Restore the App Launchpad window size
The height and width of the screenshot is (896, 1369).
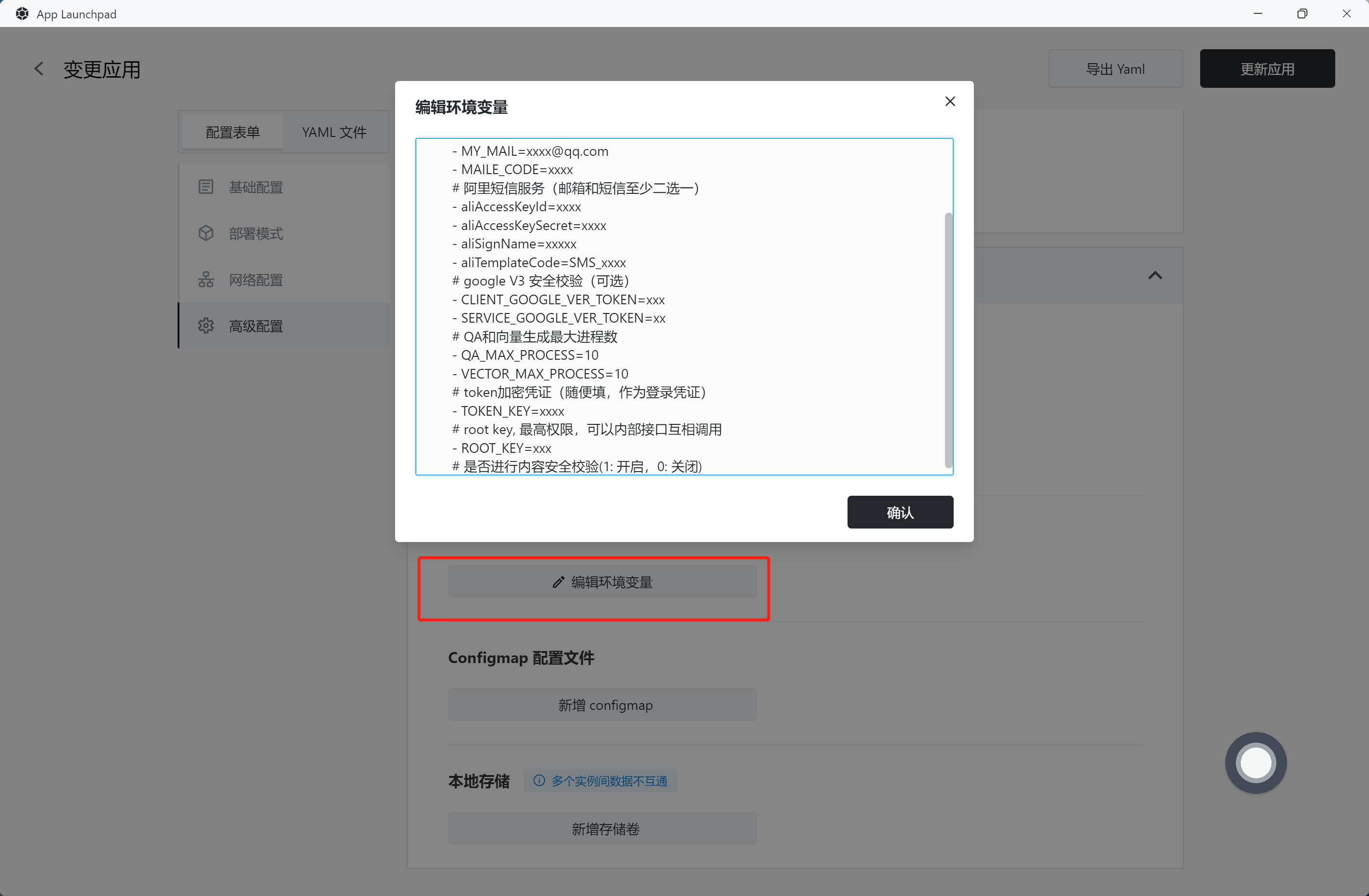tap(1302, 13)
